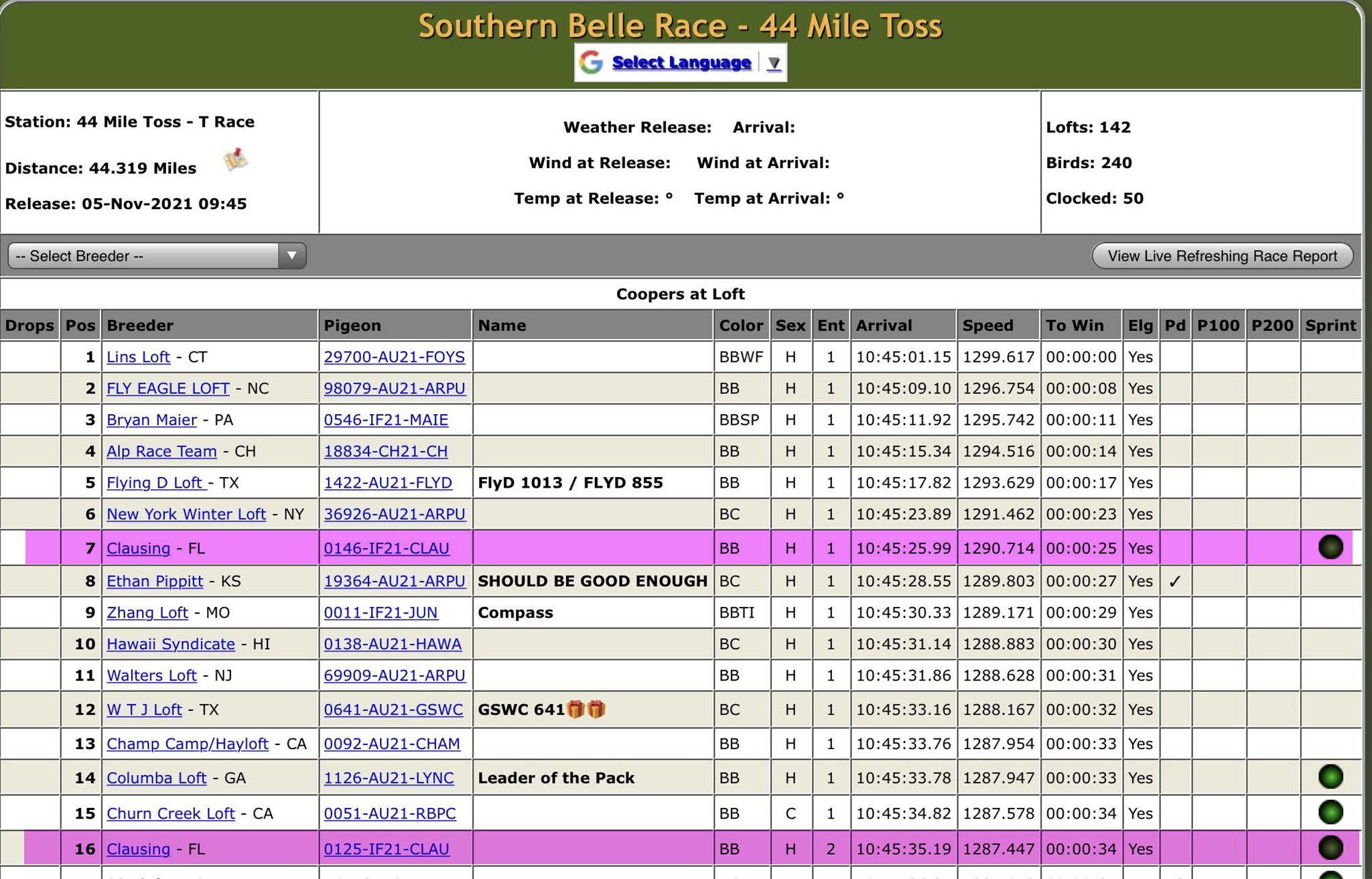Click the Speed column header

click(x=987, y=326)
